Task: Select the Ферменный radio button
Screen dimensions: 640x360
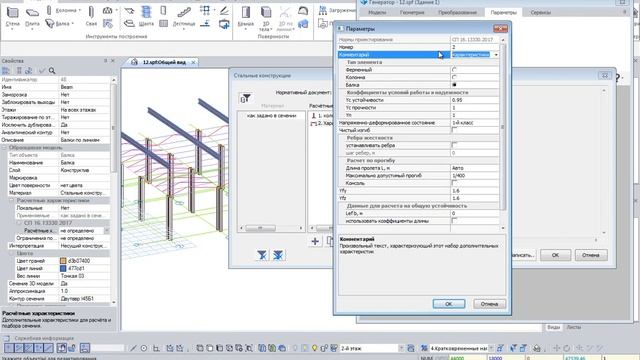Action: (x=454, y=70)
